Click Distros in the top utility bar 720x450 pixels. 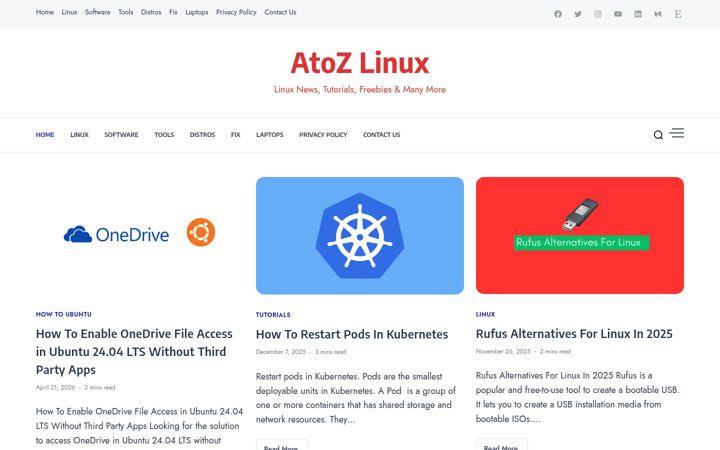(x=151, y=12)
